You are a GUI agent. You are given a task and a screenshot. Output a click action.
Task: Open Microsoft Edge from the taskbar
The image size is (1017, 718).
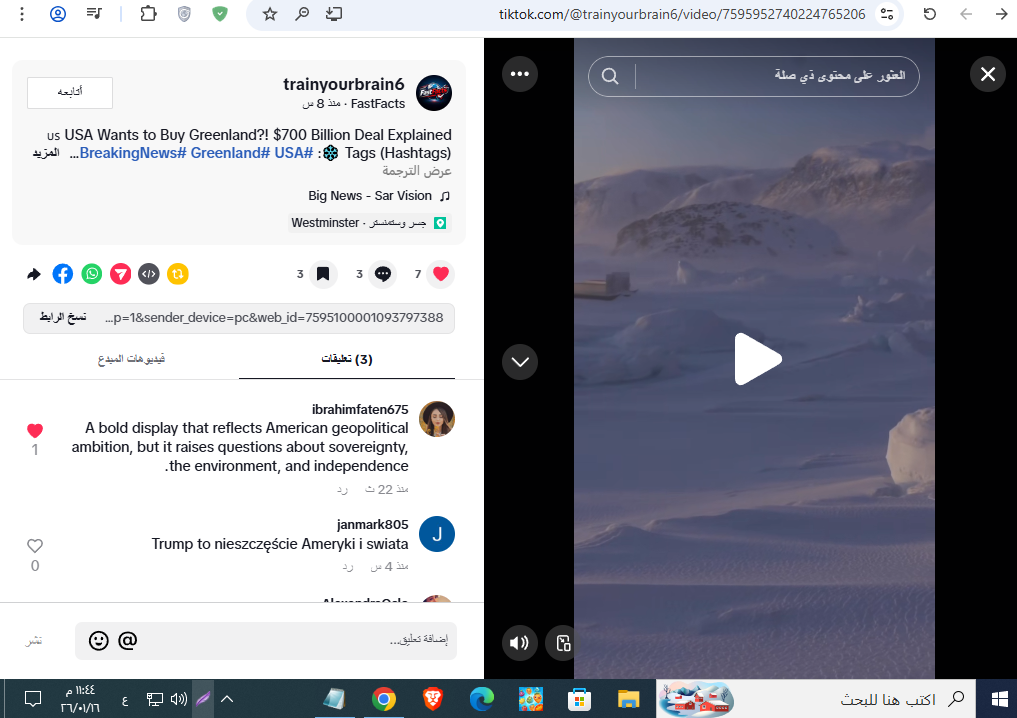click(x=481, y=699)
